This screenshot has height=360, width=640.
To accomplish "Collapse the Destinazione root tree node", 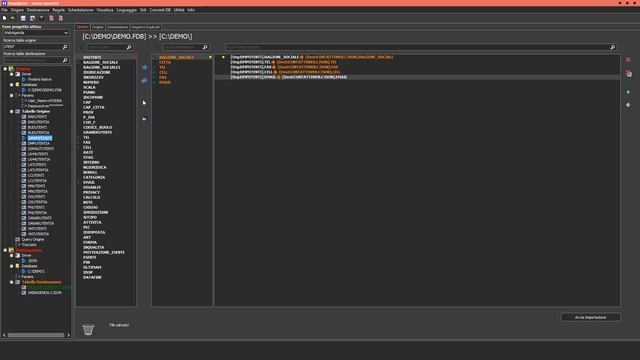I will point(5,250).
